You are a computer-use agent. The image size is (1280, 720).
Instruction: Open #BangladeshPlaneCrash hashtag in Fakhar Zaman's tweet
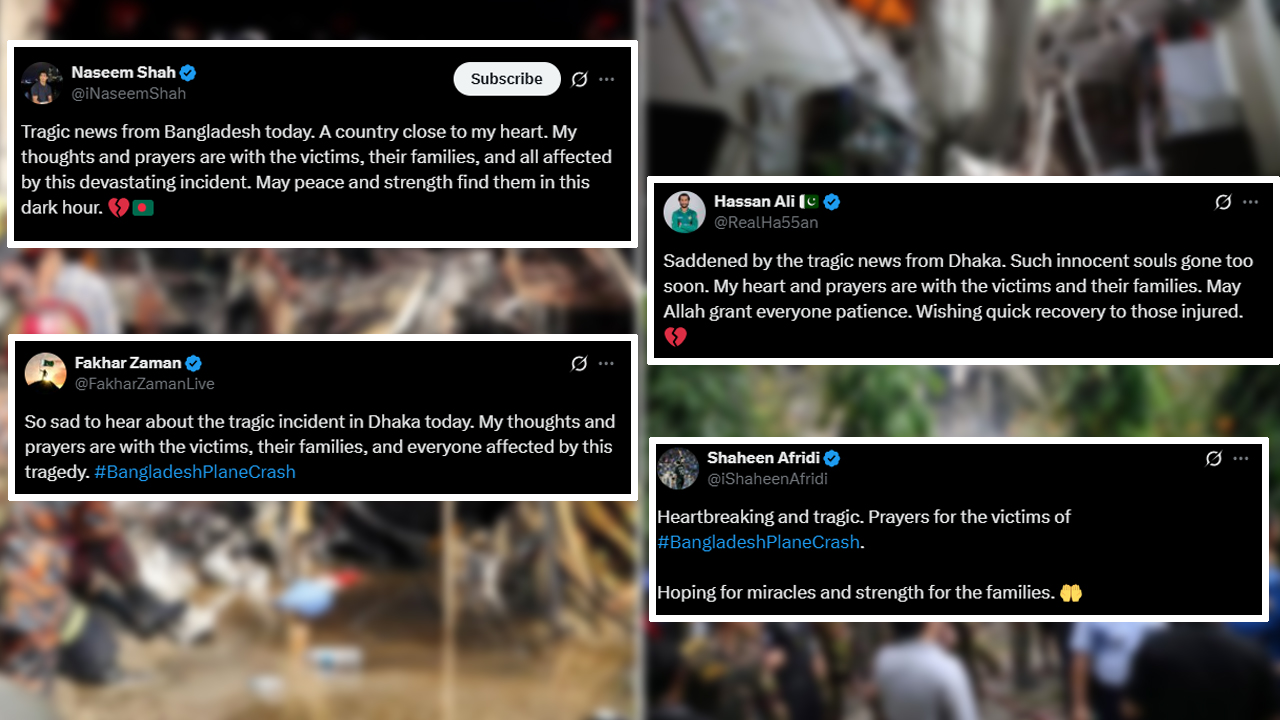(195, 472)
